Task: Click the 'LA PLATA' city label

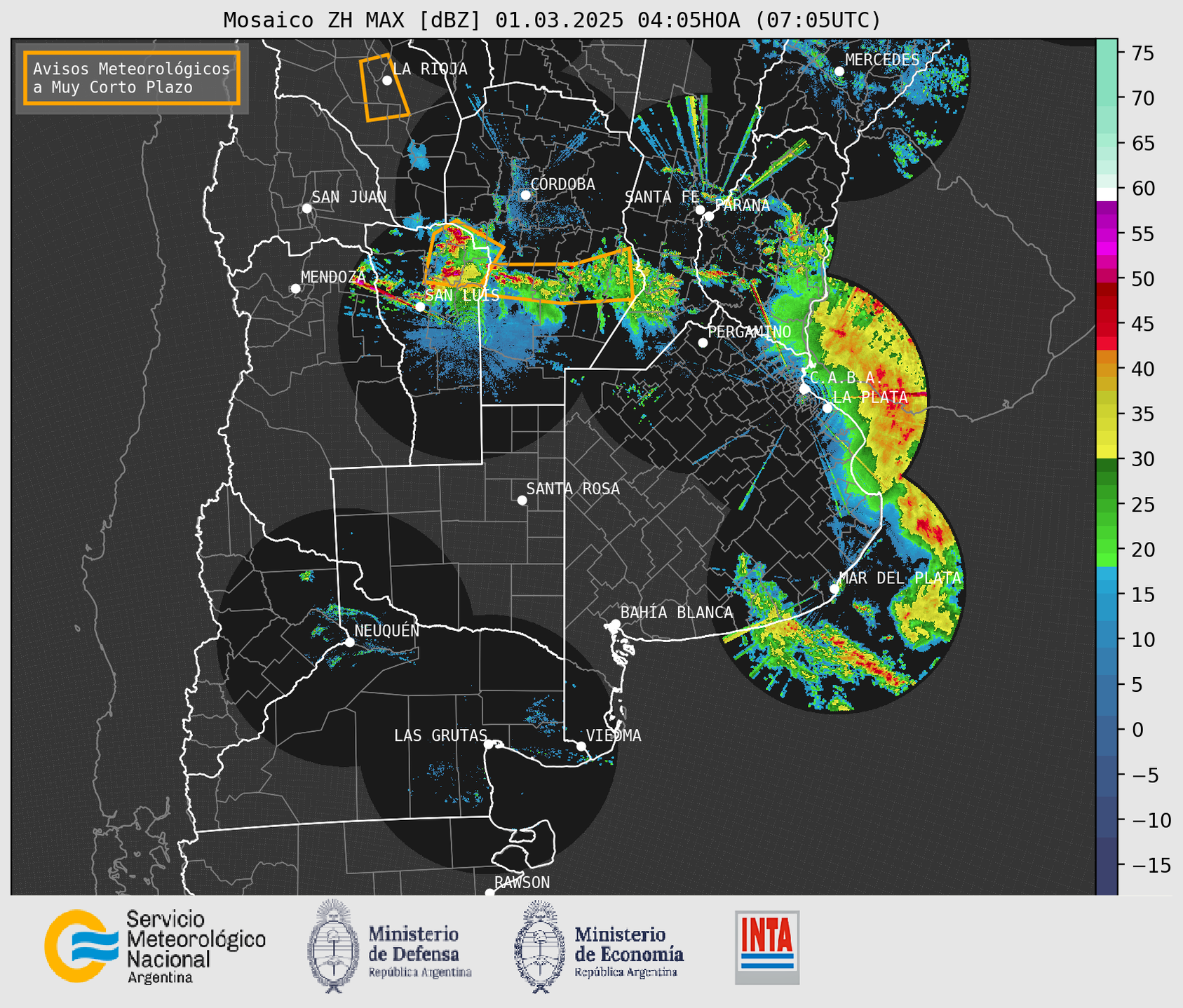Action: (x=870, y=397)
